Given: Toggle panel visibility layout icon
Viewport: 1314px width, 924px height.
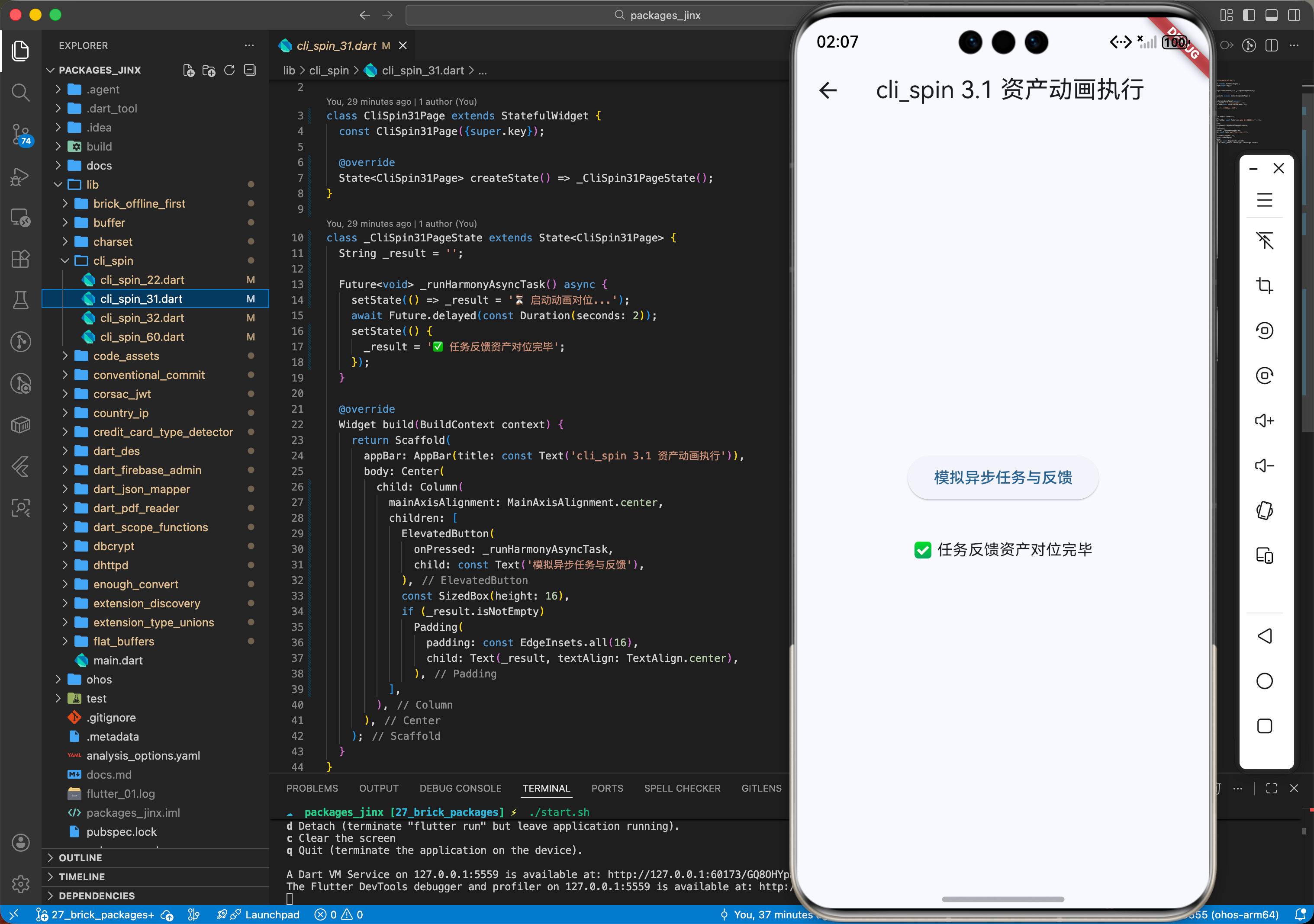Looking at the screenshot, I should coord(1271,15).
